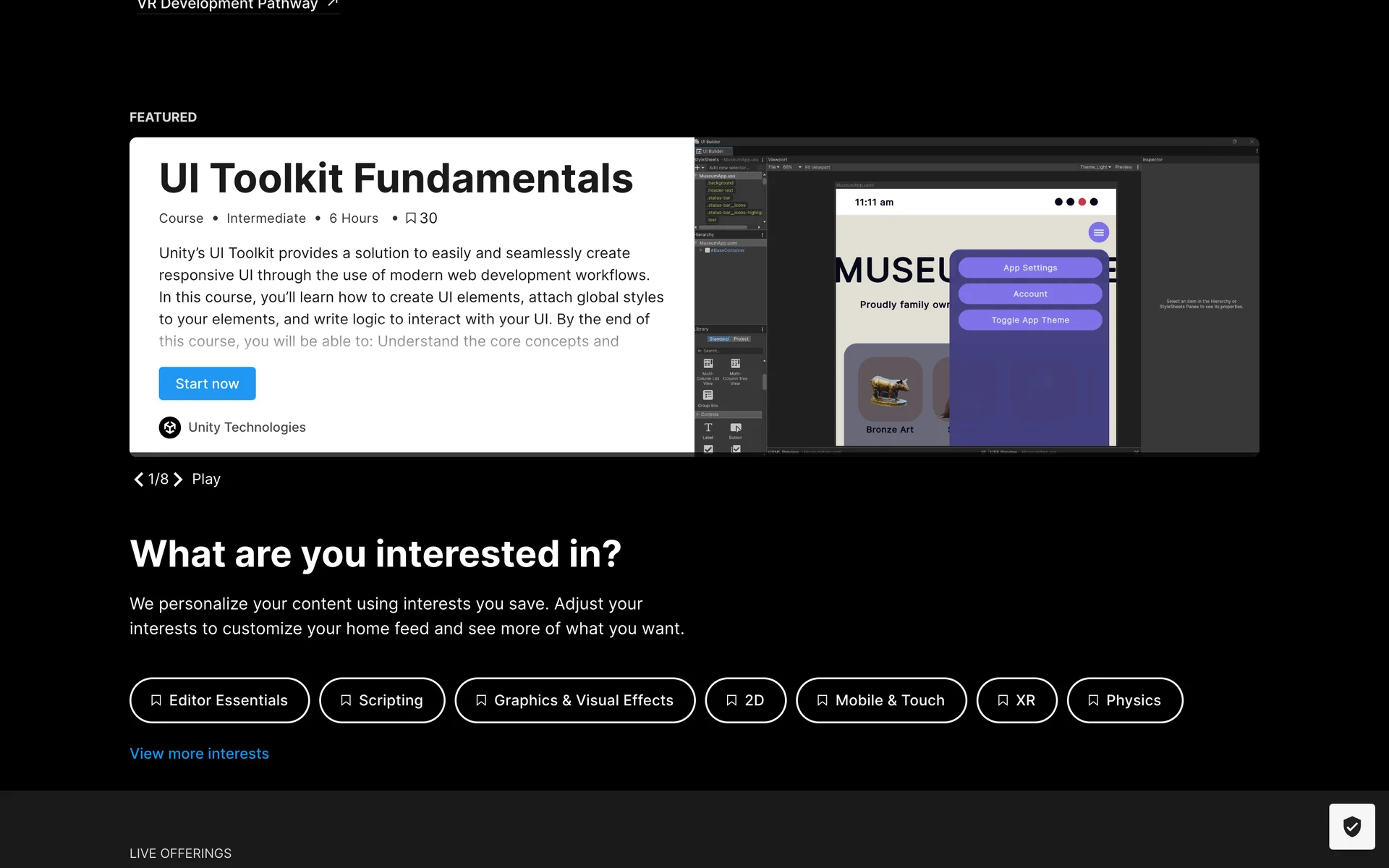Bookmark the XR interest chip

coord(1016,700)
